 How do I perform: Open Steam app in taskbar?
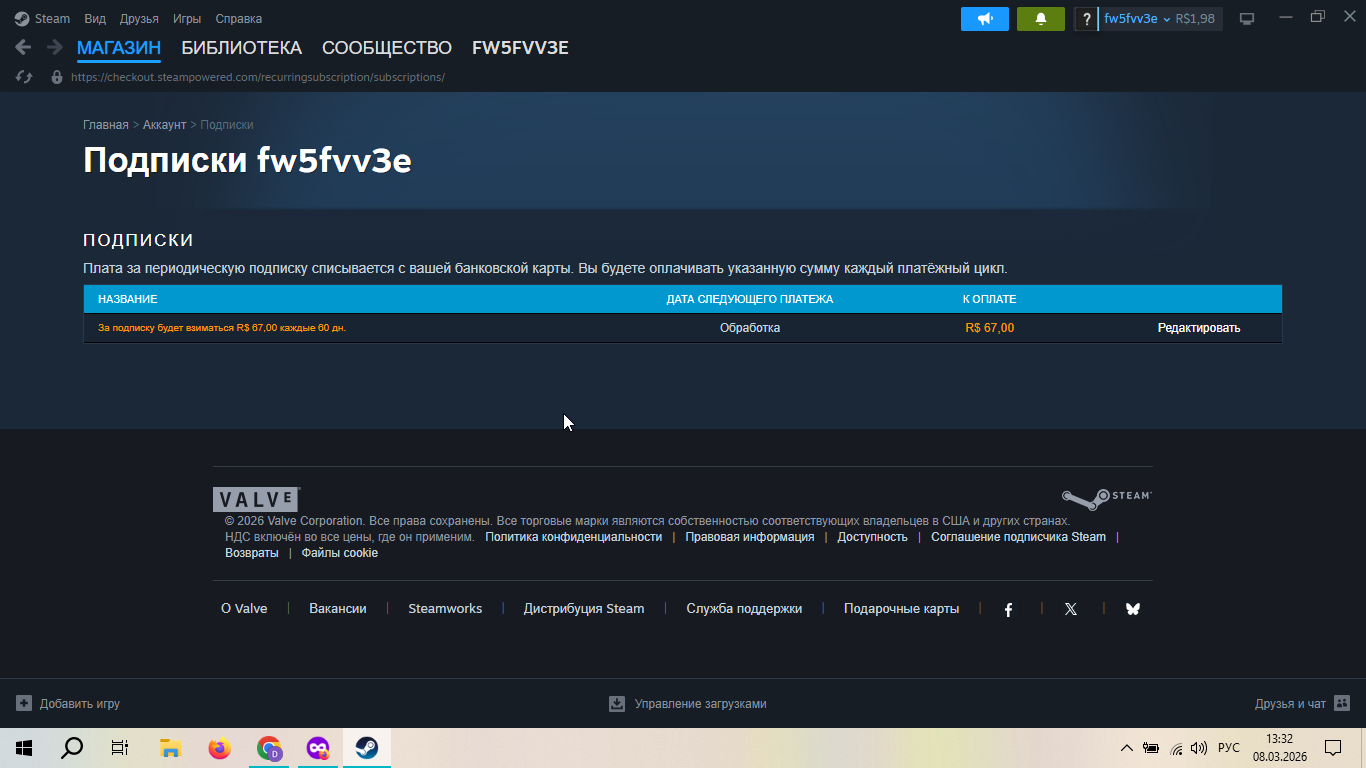pyautogui.click(x=367, y=748)
